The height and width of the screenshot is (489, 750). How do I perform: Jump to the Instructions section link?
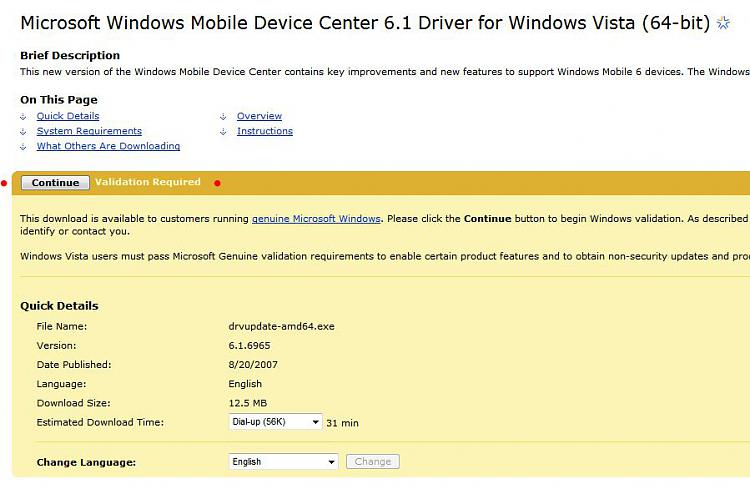tap(265, 131)
